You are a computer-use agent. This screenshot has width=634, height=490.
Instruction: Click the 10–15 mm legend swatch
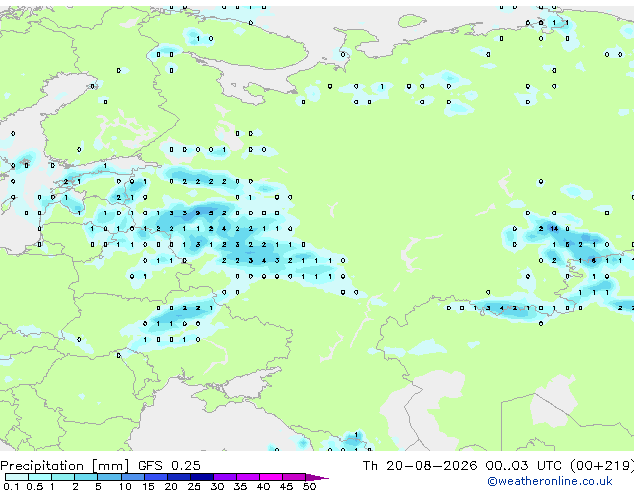[x=133, y=477]
